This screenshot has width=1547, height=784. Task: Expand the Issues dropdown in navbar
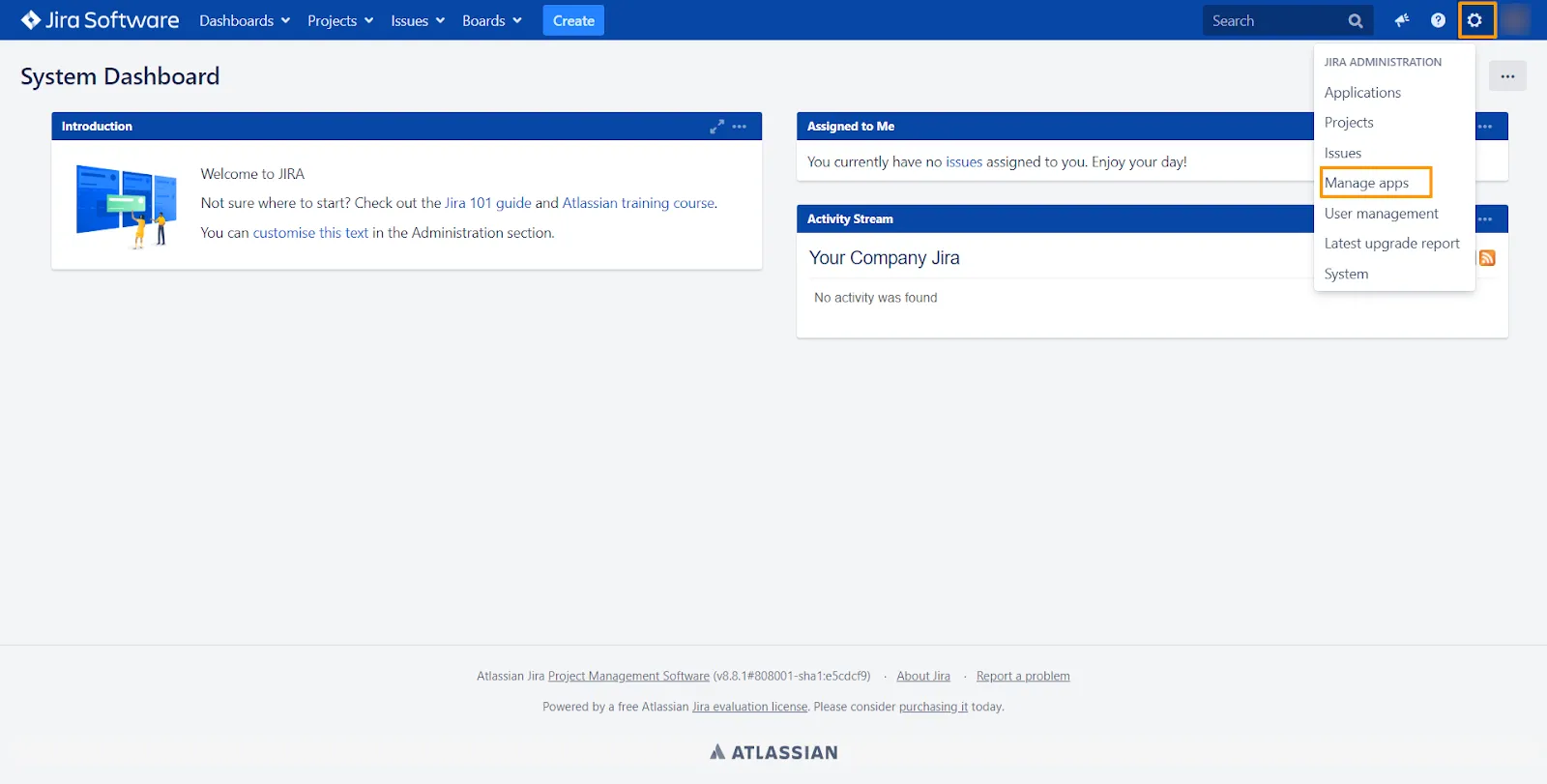click(x=418, y=20)
